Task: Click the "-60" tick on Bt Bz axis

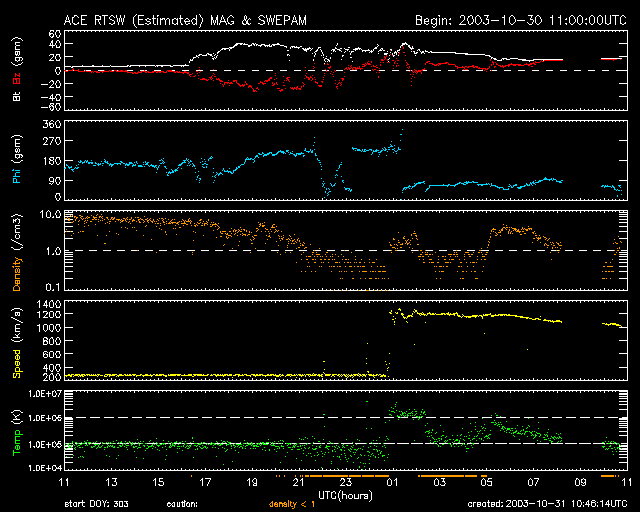Action: (51, 107)
